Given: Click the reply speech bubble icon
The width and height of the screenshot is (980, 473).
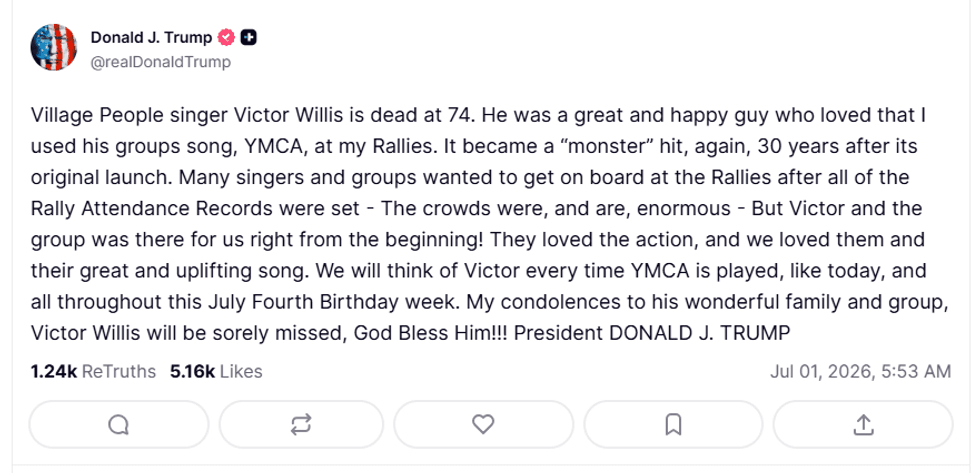Looking at the screenshot, I should tap(118, 425).
